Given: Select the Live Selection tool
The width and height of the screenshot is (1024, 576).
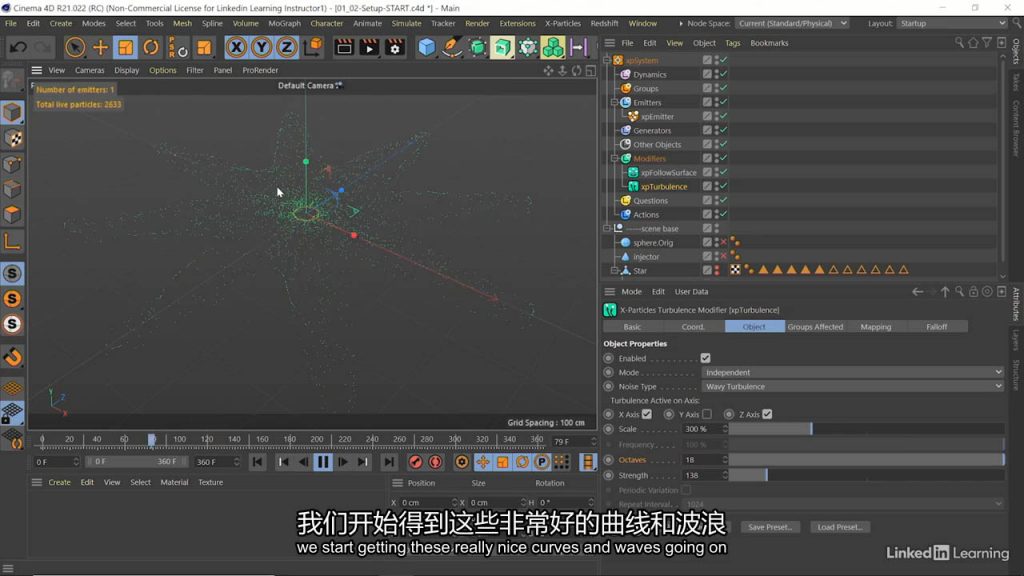Looking at the screenshot, I should pos(75,48).
